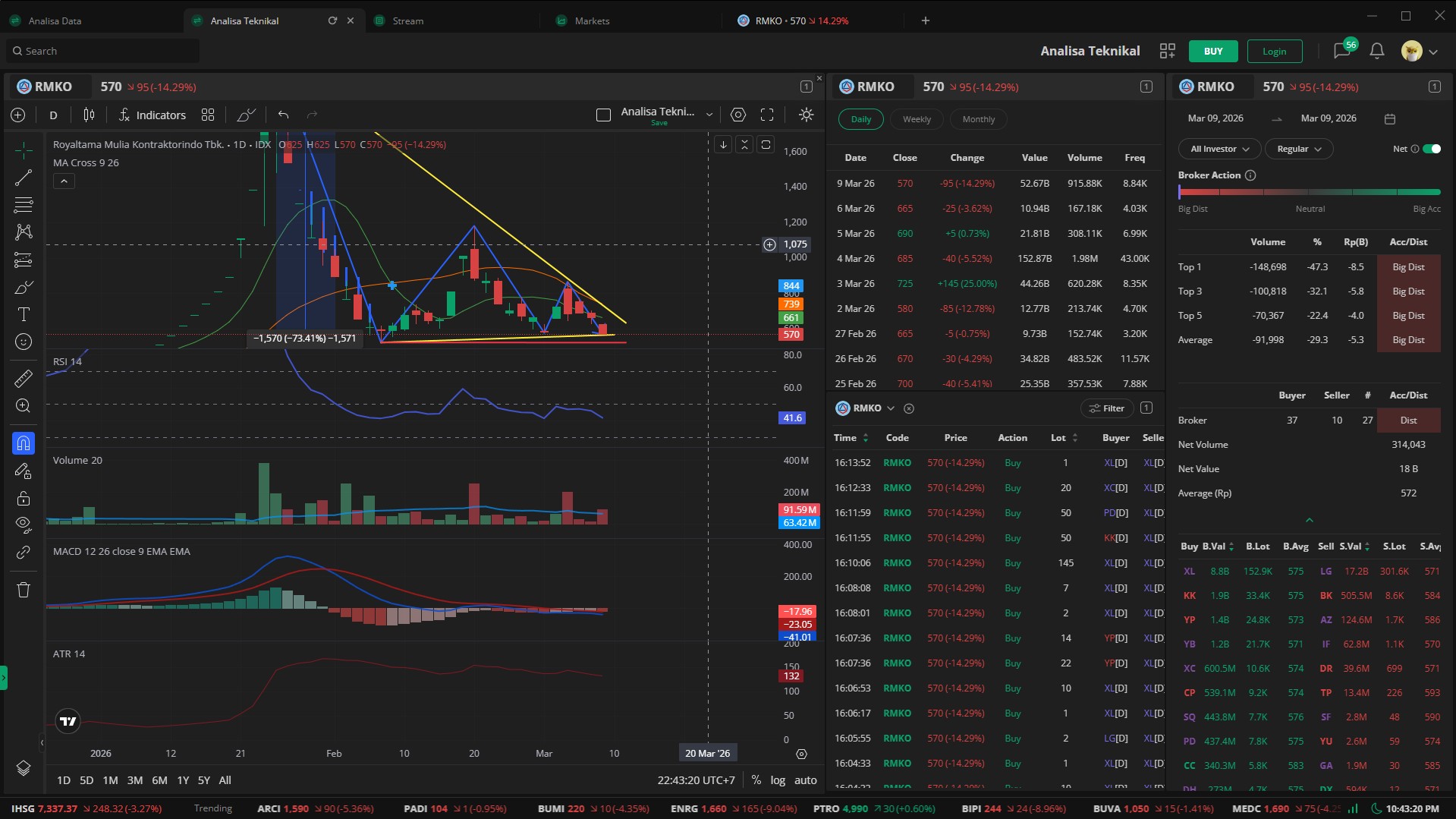
Task: Click the Broker Action distribution bar
Action: coord(1309,192)
